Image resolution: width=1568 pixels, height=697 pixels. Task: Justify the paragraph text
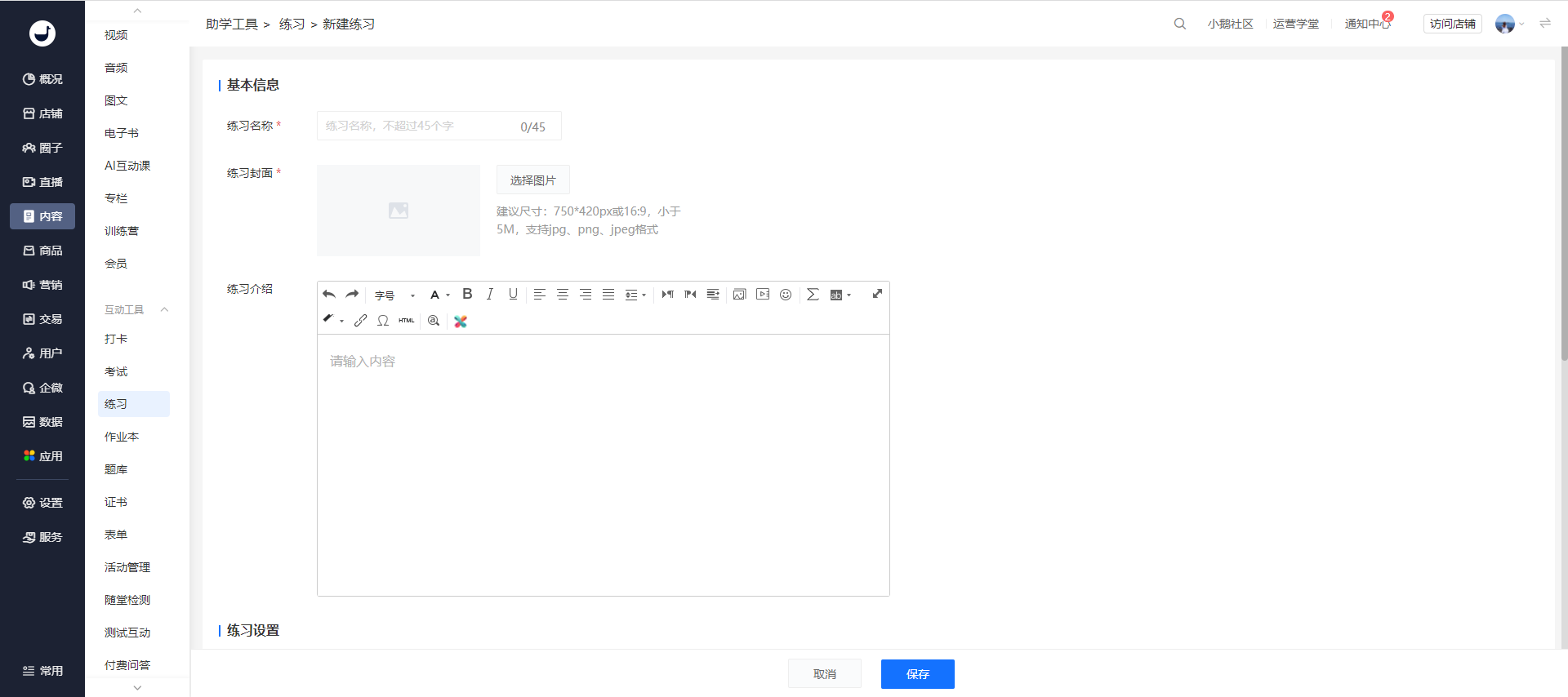tap(608, 295)
